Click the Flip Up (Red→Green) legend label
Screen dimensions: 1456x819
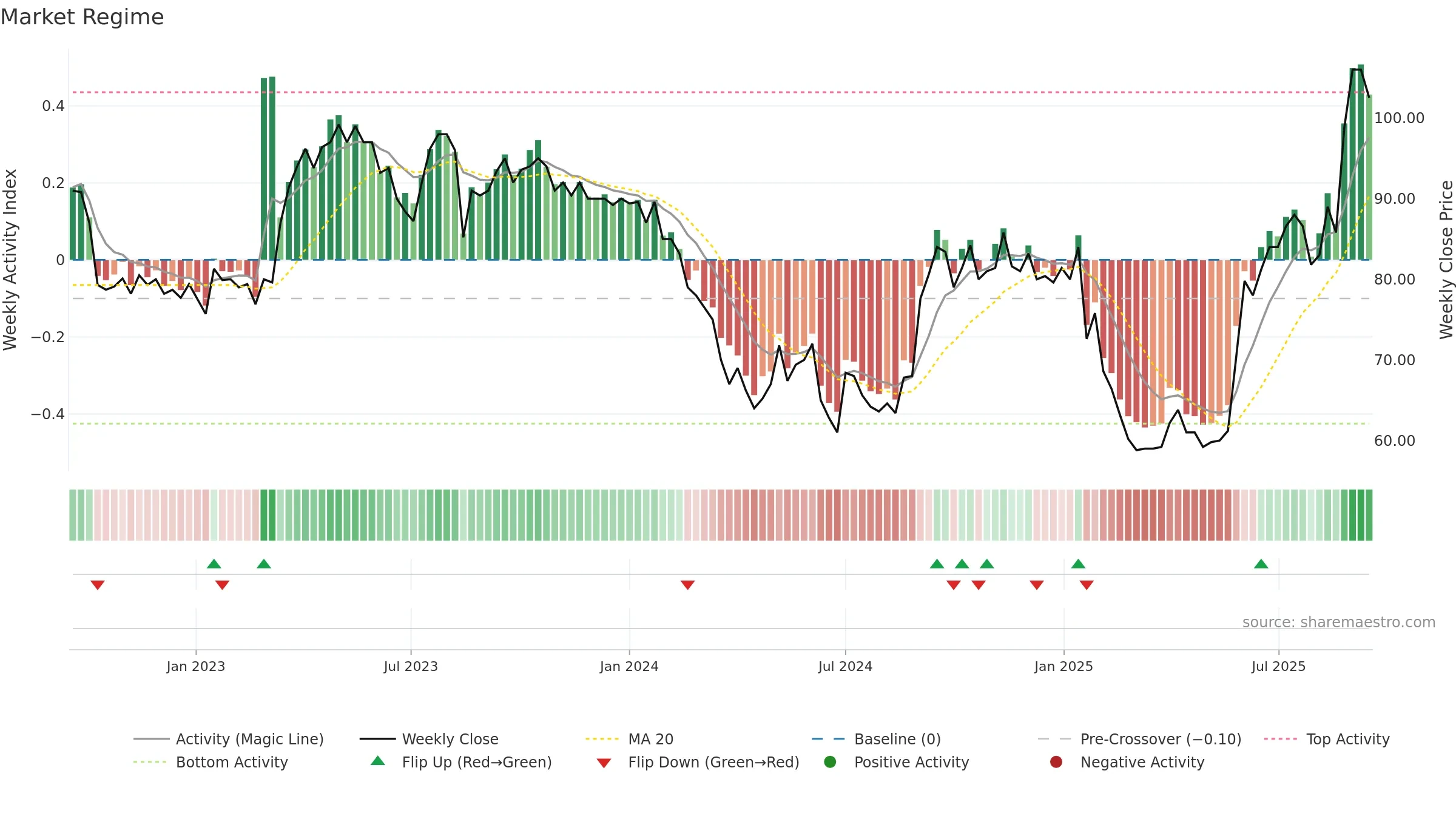tap(477, 762)
